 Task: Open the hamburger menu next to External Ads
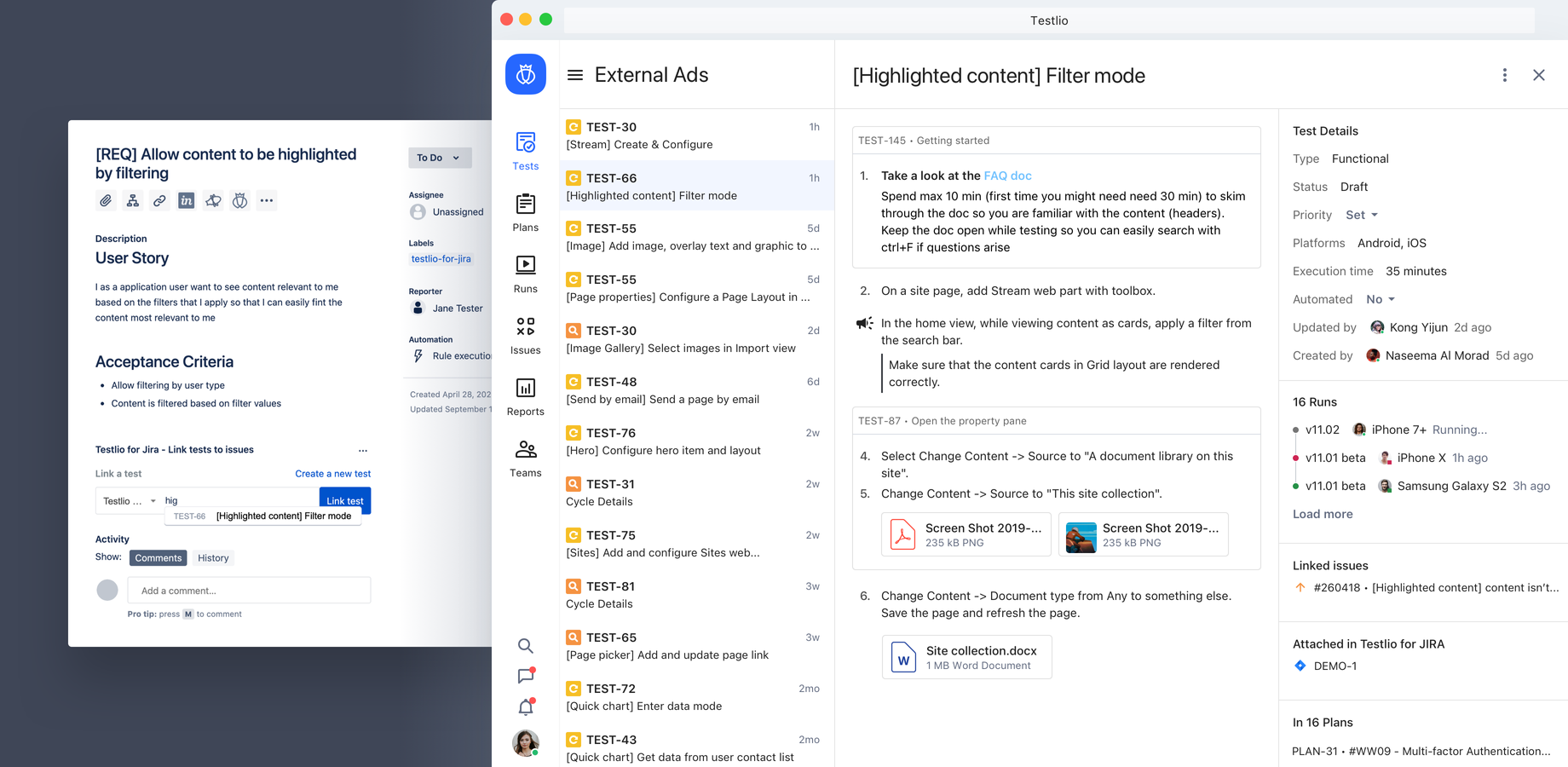(x=575, y=75)
